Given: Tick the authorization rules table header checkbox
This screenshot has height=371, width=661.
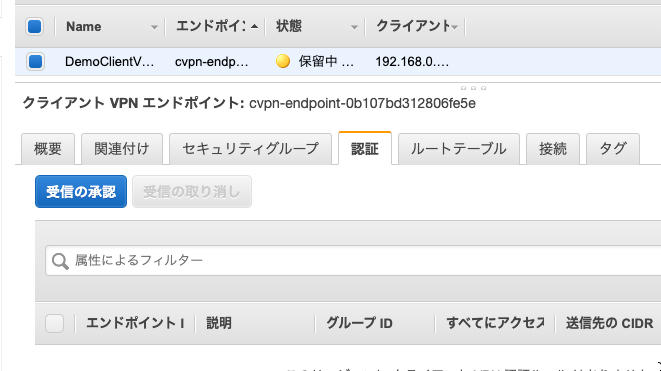Looking at the screenshot, I should (54, 323).
